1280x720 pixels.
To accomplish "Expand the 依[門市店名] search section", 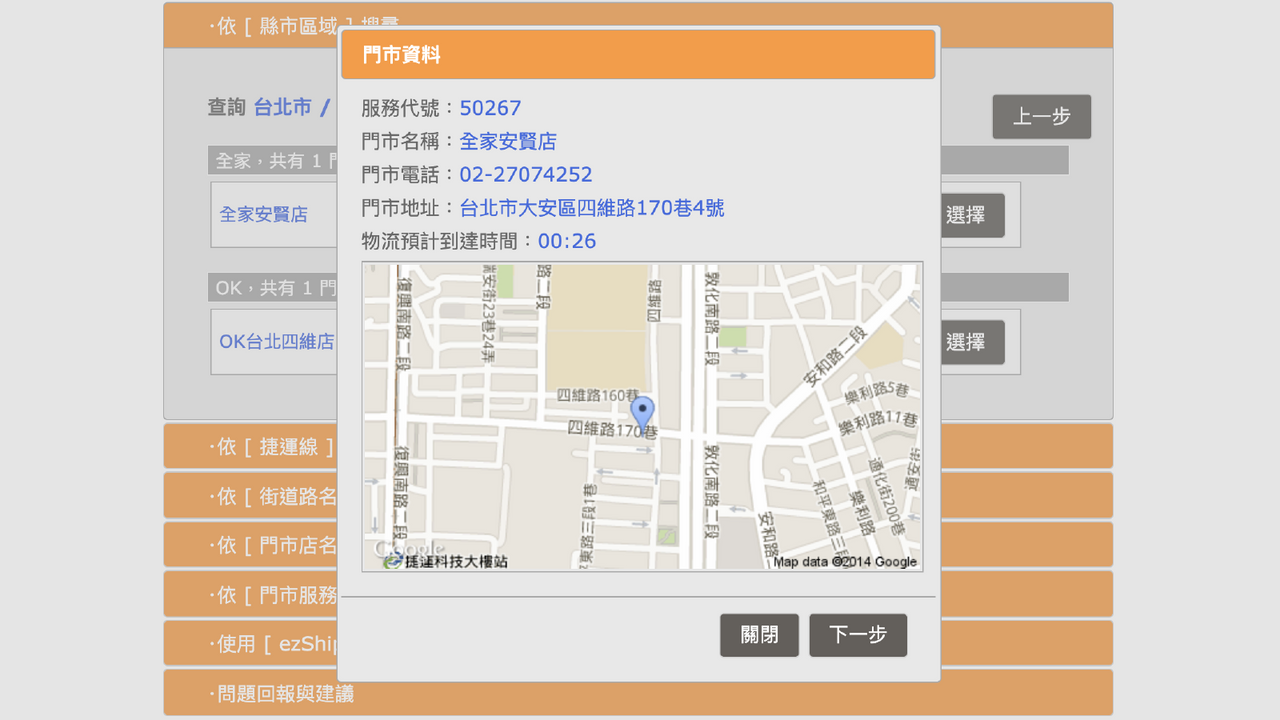I will 250,544.
